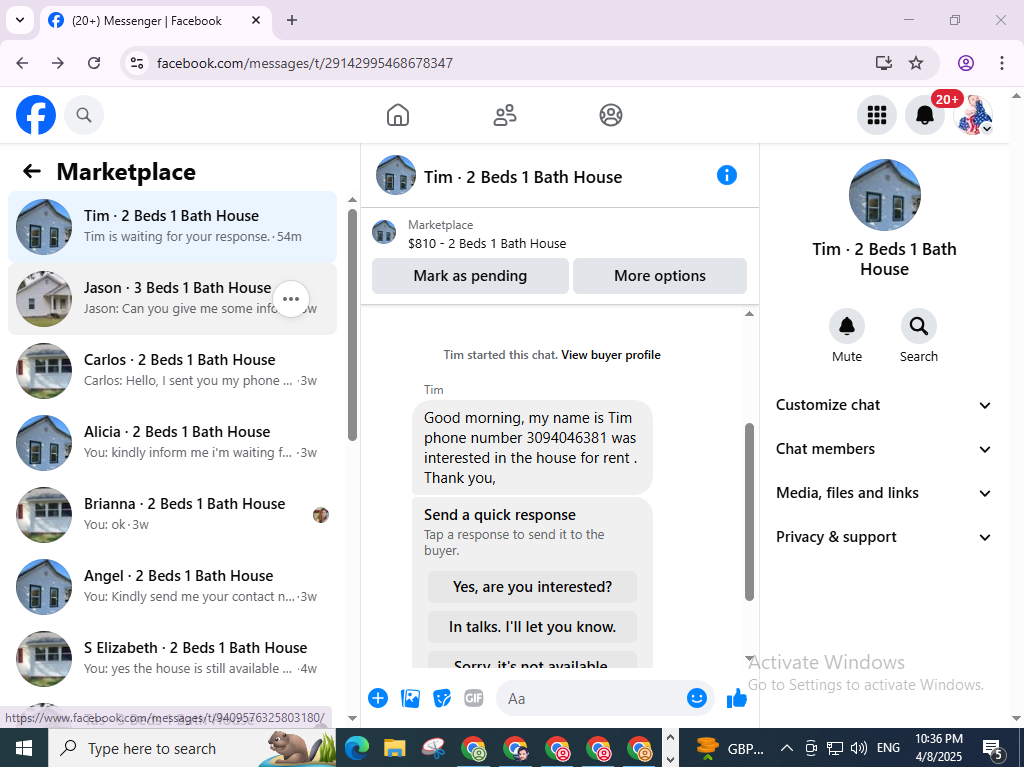This screenshot has width=1024, height=767.
Task: Open notifications bell with 20+ badge
Action: 925,115
